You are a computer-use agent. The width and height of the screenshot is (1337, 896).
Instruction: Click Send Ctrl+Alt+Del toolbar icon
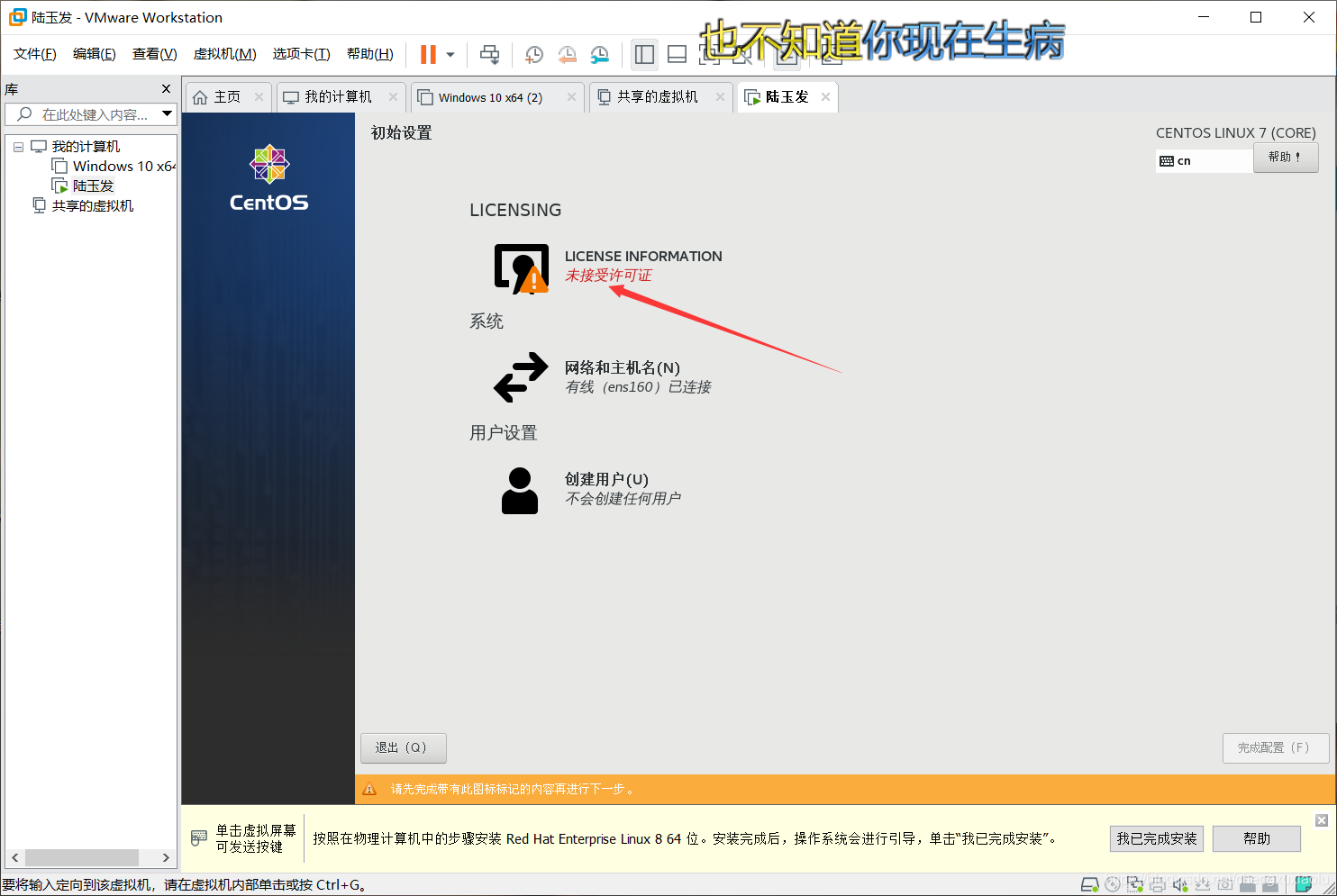coord(489,54)
